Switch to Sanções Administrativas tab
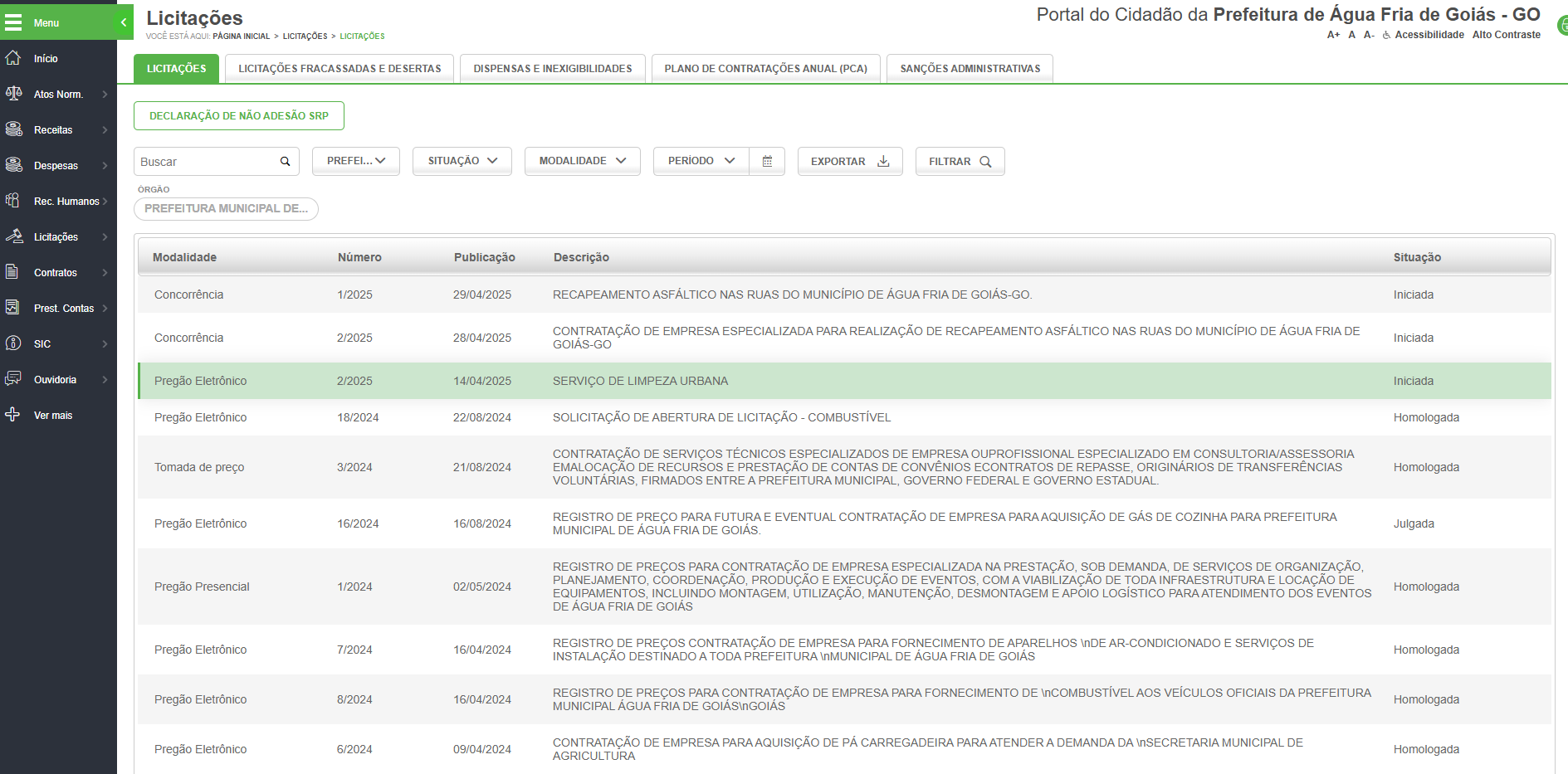 point(970,69)
